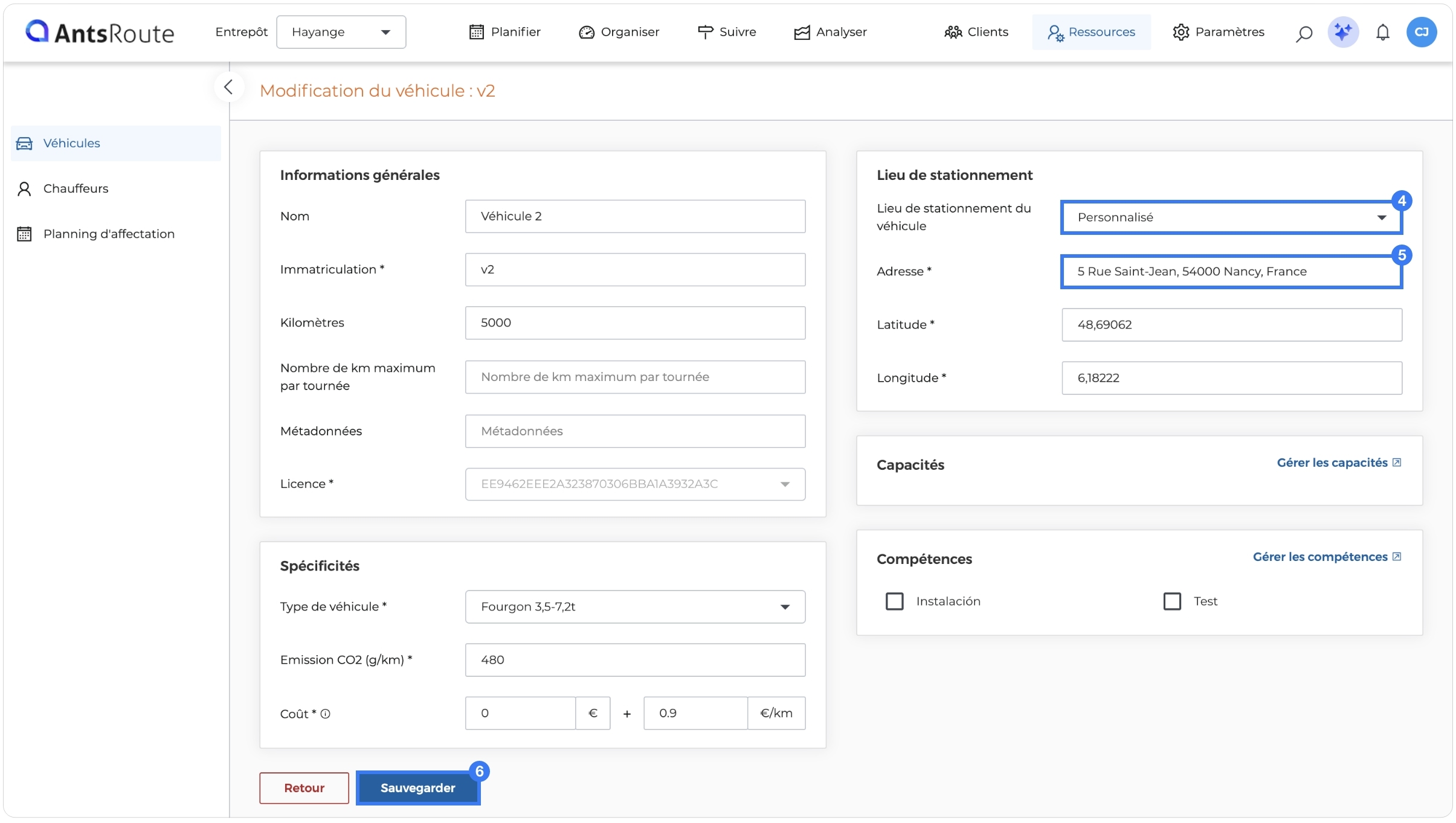Open the notifications bell
The width and height of the screenshot is (1456, 823).
[1383, 32]
